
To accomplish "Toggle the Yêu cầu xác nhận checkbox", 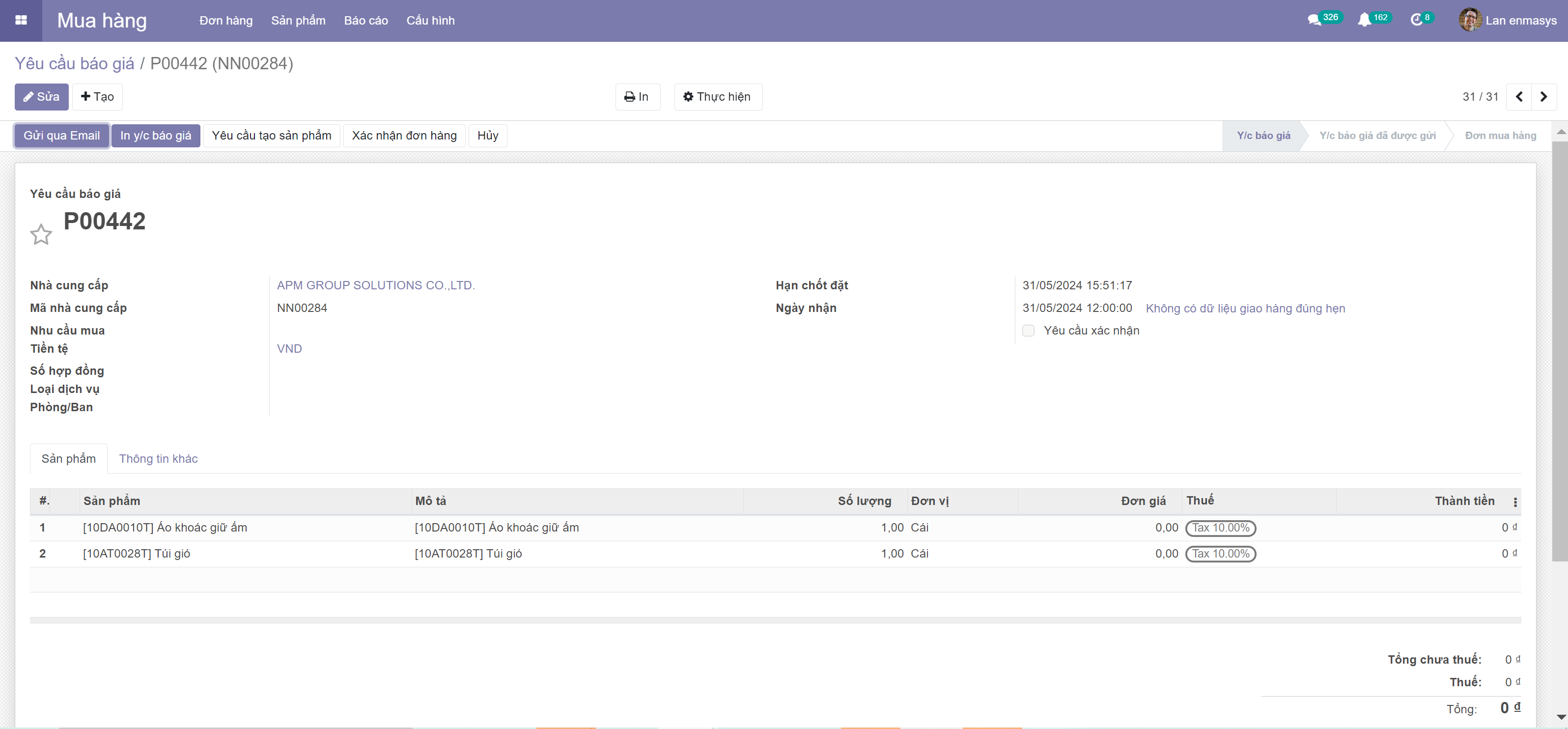I will click(x=1028, y=331).
